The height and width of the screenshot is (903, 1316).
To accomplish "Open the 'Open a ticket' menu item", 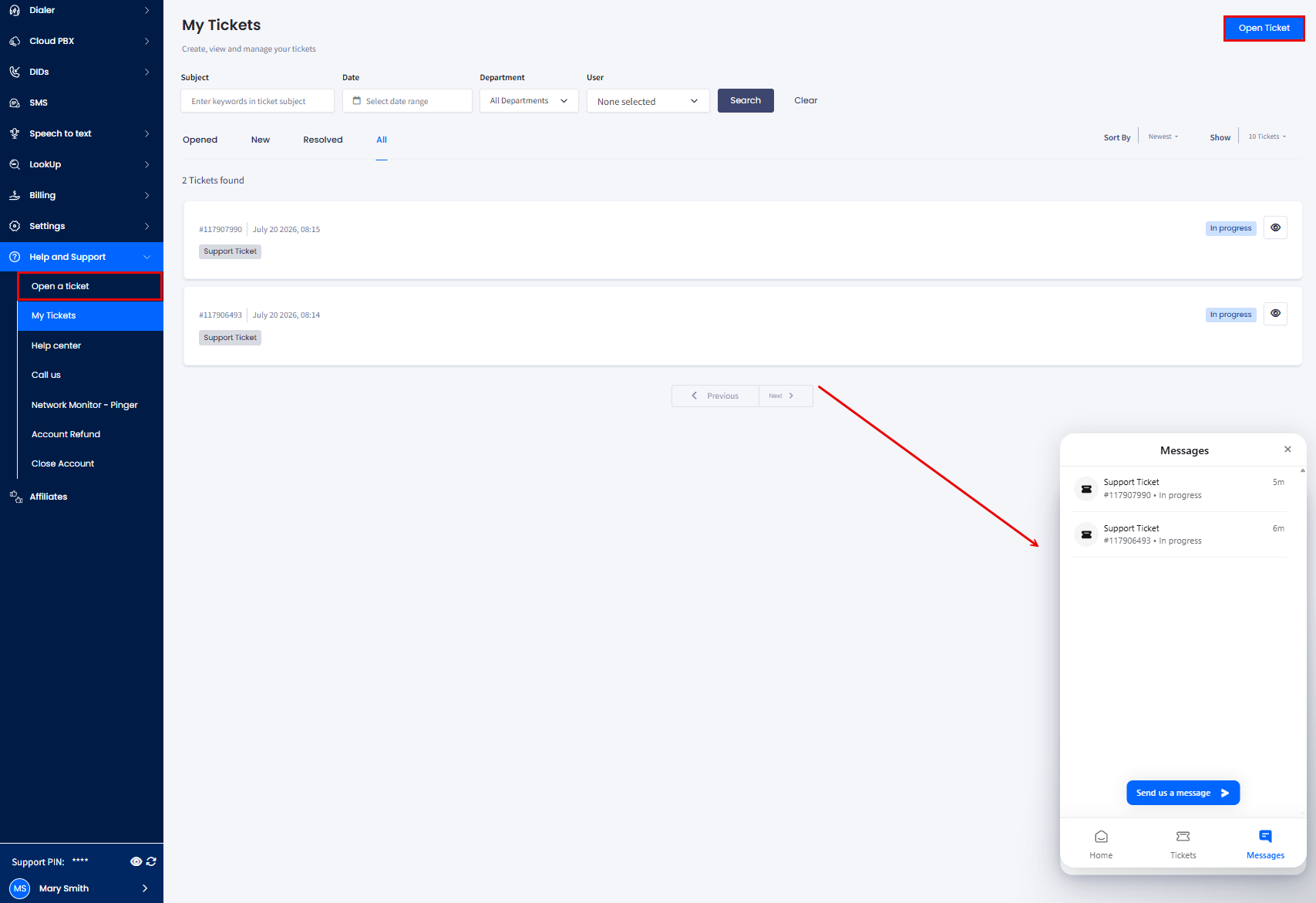I will 90,286.
